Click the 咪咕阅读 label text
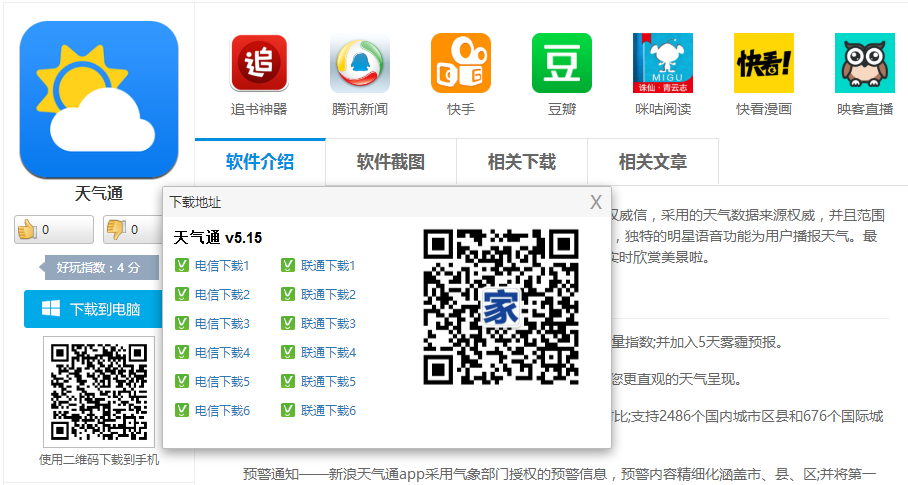 tap(663, 109)
